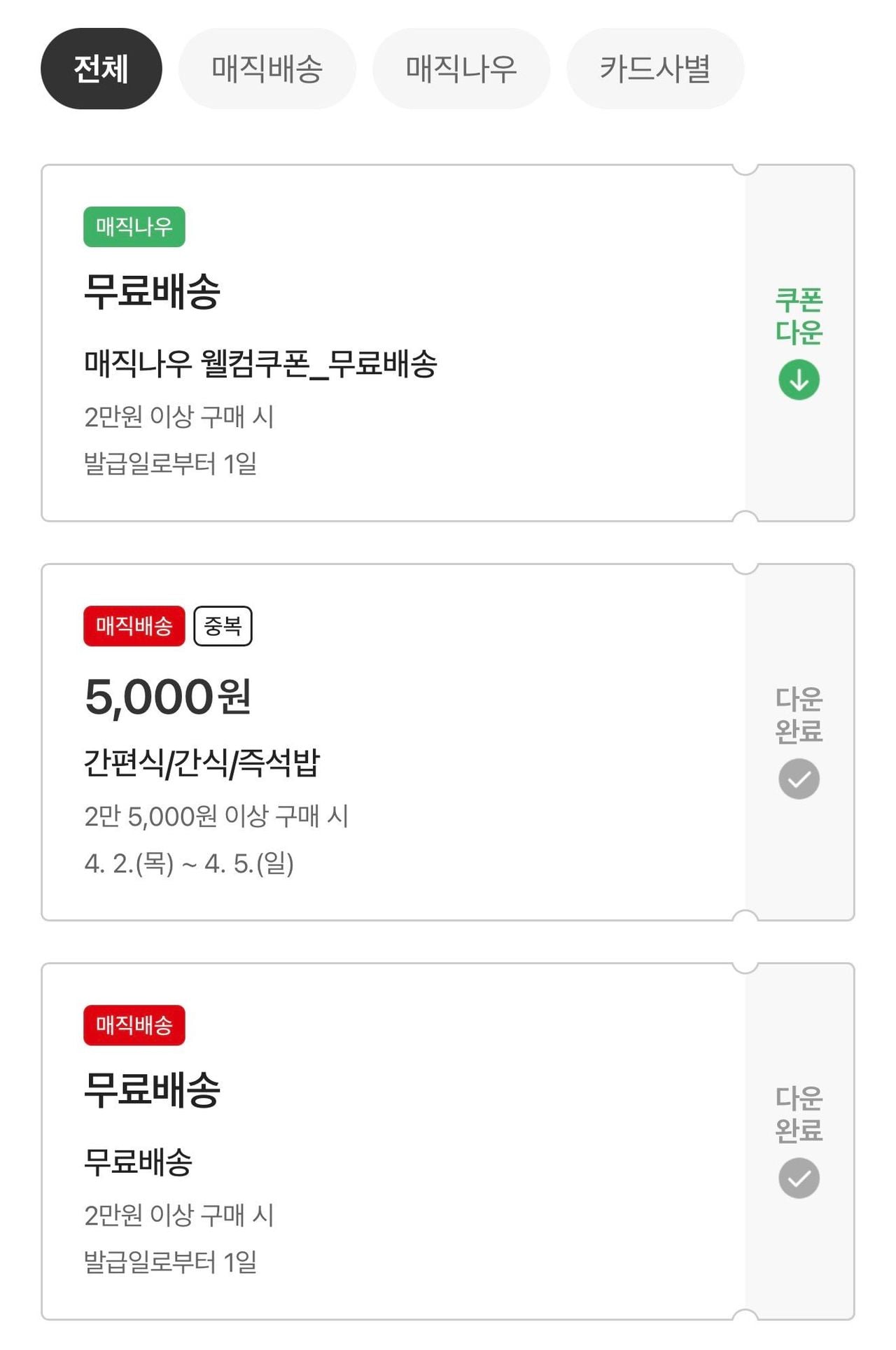Click large 무료배송 heading on first coupon

(152, 291)
